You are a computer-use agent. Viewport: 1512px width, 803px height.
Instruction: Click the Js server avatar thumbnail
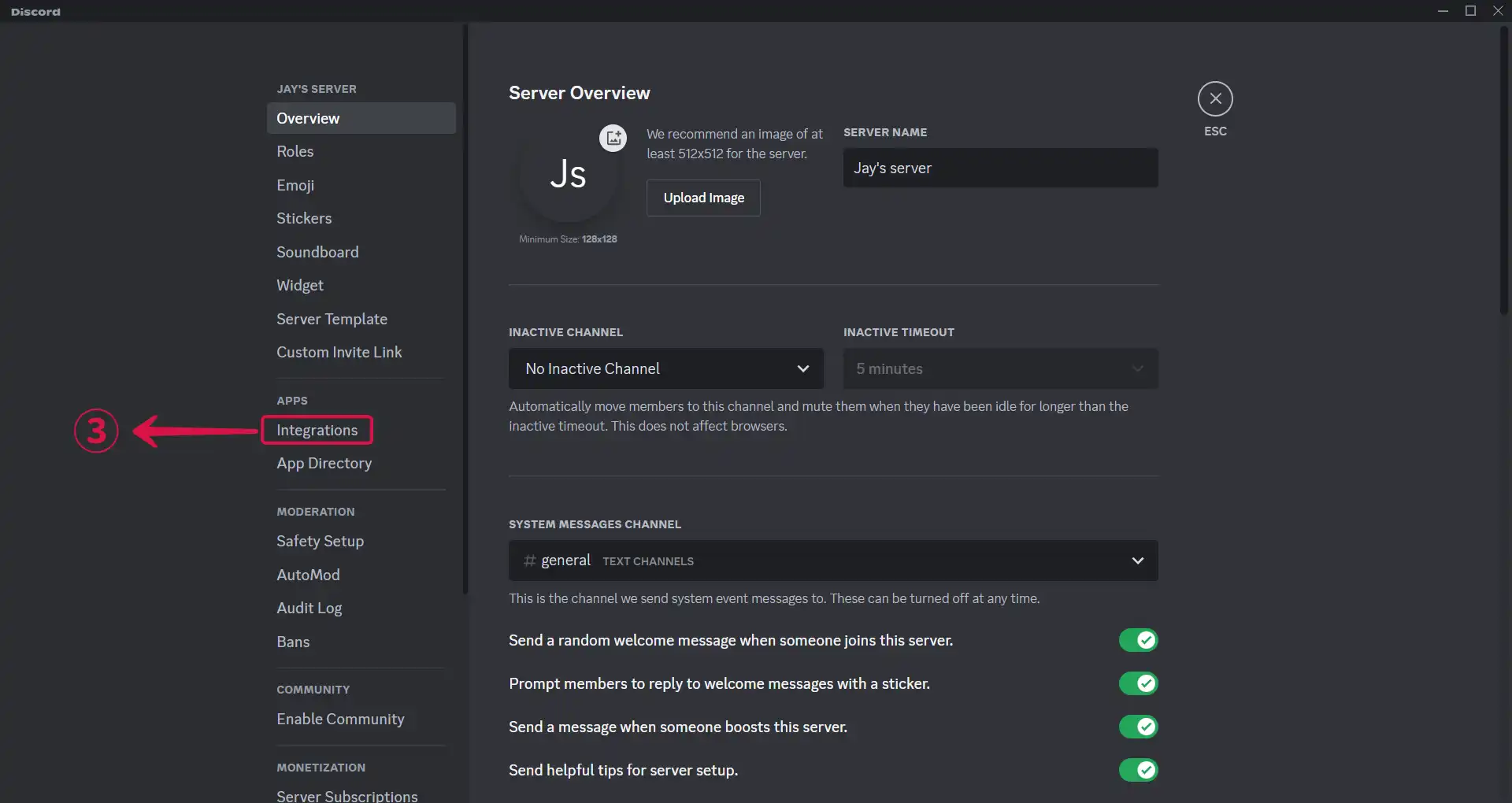[x=568, y=174]
